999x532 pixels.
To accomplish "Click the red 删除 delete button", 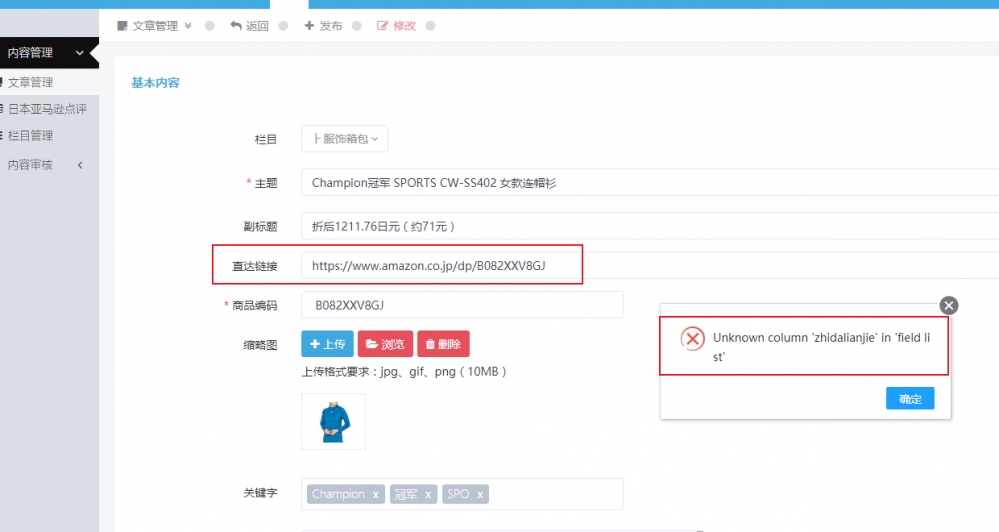I will tap(443, 344).
